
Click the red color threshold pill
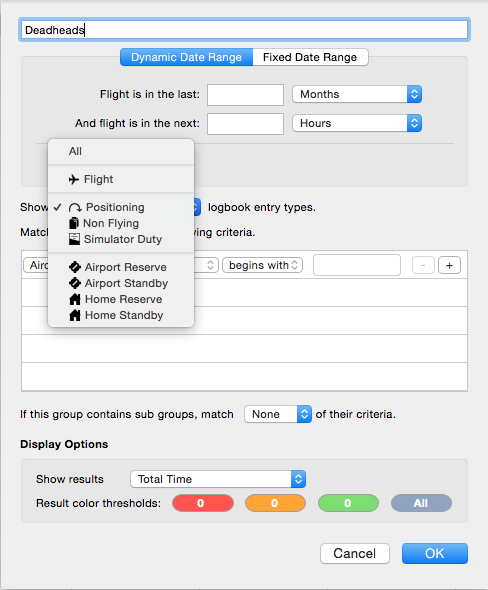click(x=203, y=503)
